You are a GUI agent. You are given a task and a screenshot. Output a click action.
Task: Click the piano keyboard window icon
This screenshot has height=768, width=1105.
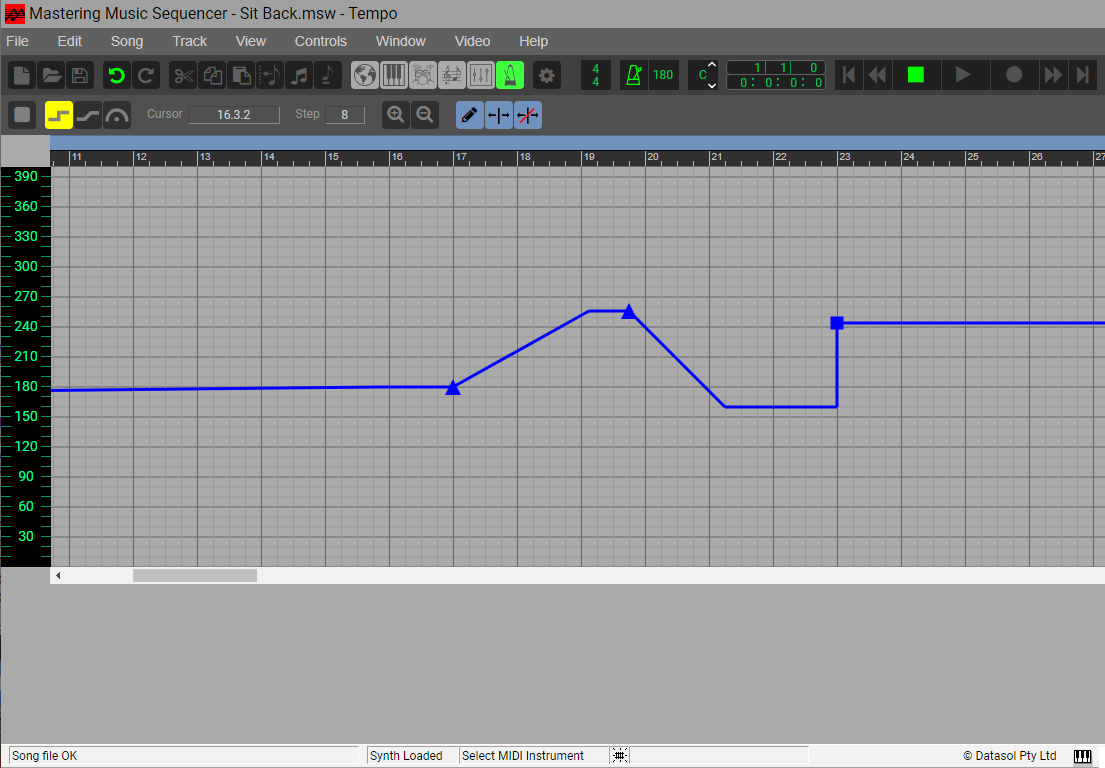[394, 75]
